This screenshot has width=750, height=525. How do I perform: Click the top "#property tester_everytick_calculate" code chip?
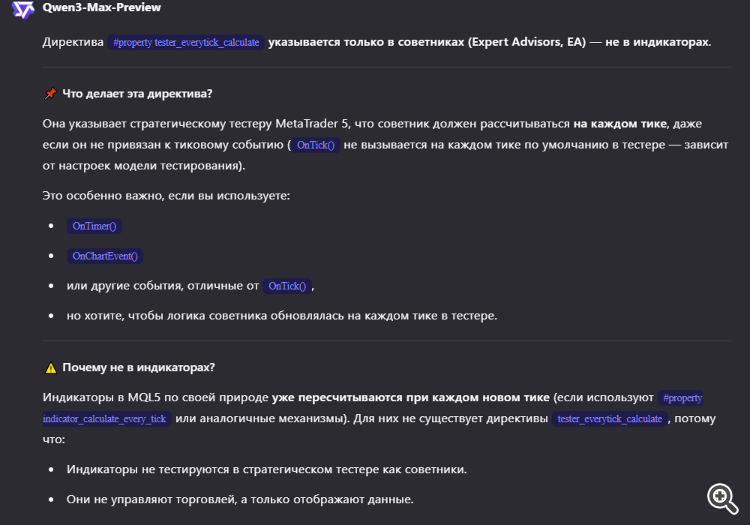click(186, 43)
